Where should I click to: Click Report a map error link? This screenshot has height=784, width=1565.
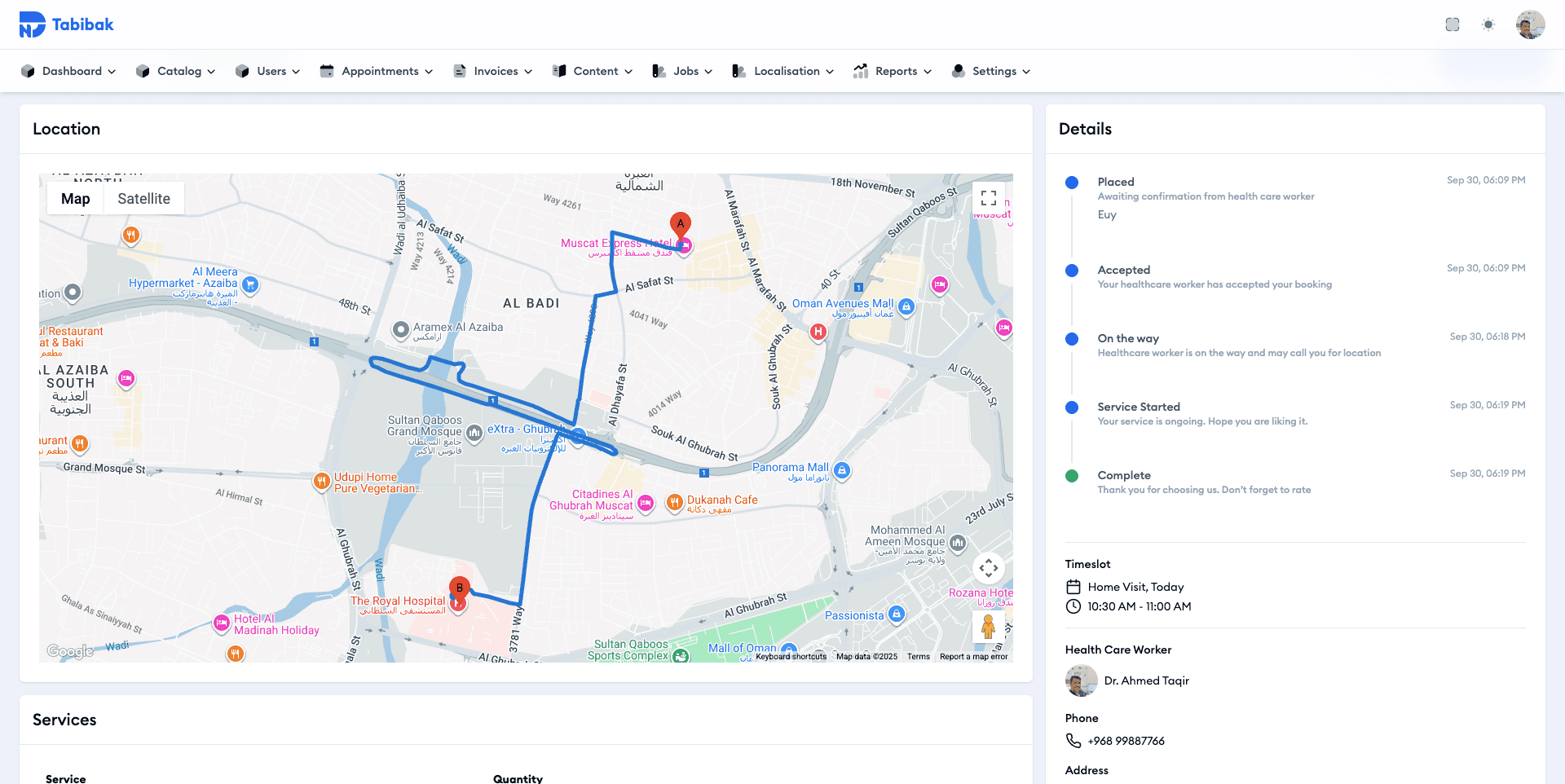(973, 657)
